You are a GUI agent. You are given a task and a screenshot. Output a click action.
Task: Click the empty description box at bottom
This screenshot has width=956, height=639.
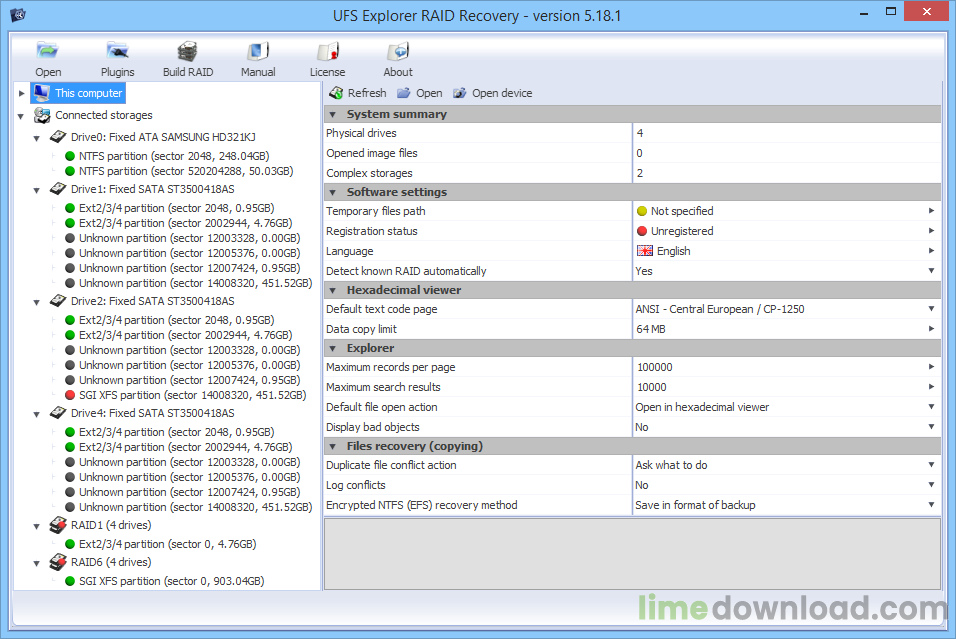point(632,554)
